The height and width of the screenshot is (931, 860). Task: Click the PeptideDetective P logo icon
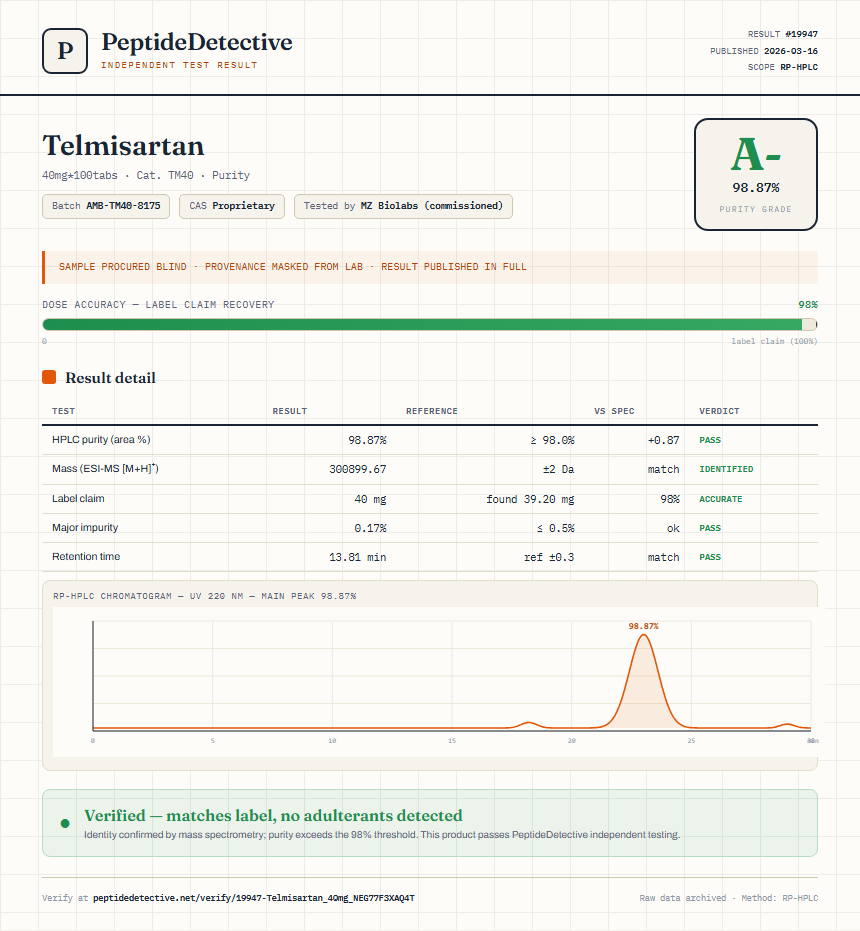[x=65, y=51]
